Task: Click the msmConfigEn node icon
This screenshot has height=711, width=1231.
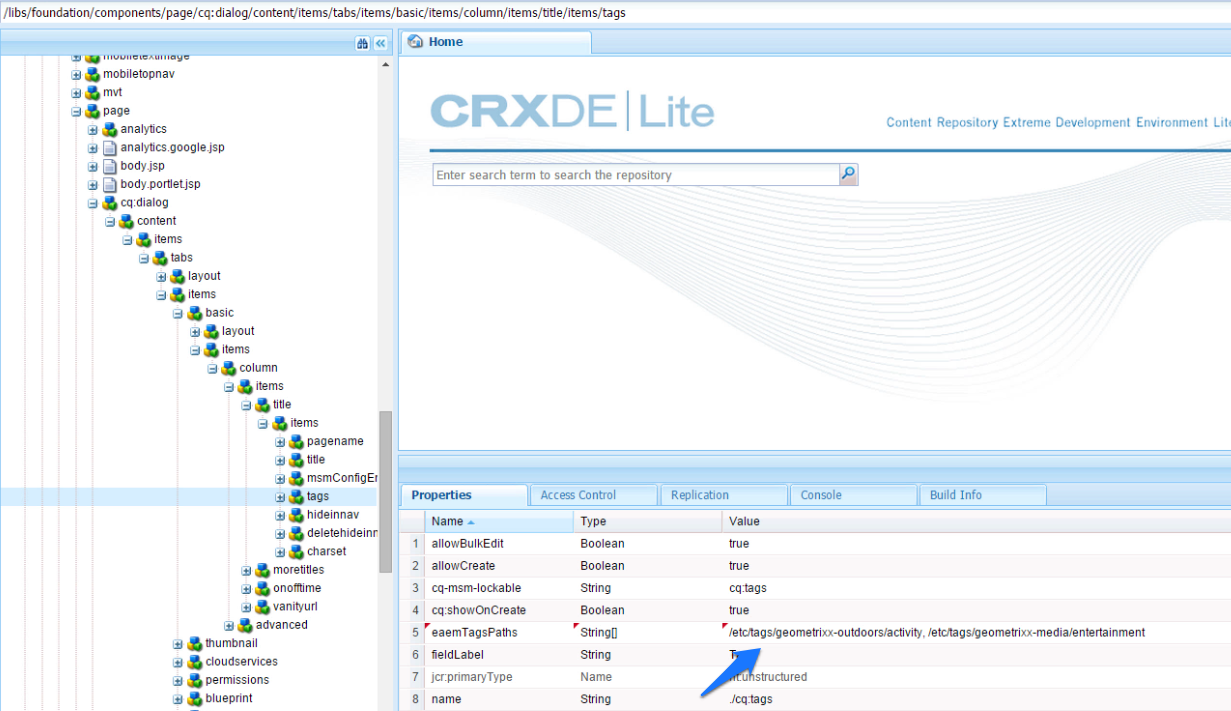Action: pos(296,478)
